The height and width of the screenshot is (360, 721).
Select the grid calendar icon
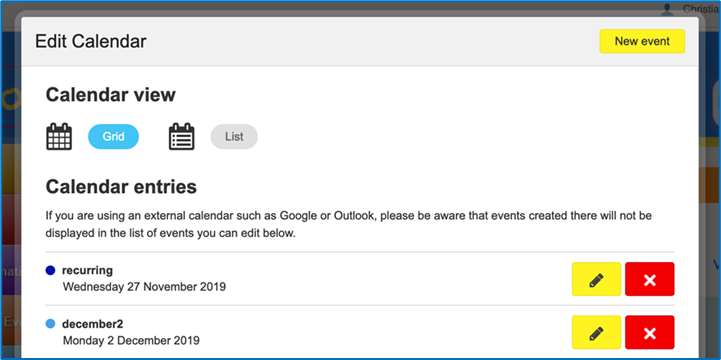(x=59, y=137)
